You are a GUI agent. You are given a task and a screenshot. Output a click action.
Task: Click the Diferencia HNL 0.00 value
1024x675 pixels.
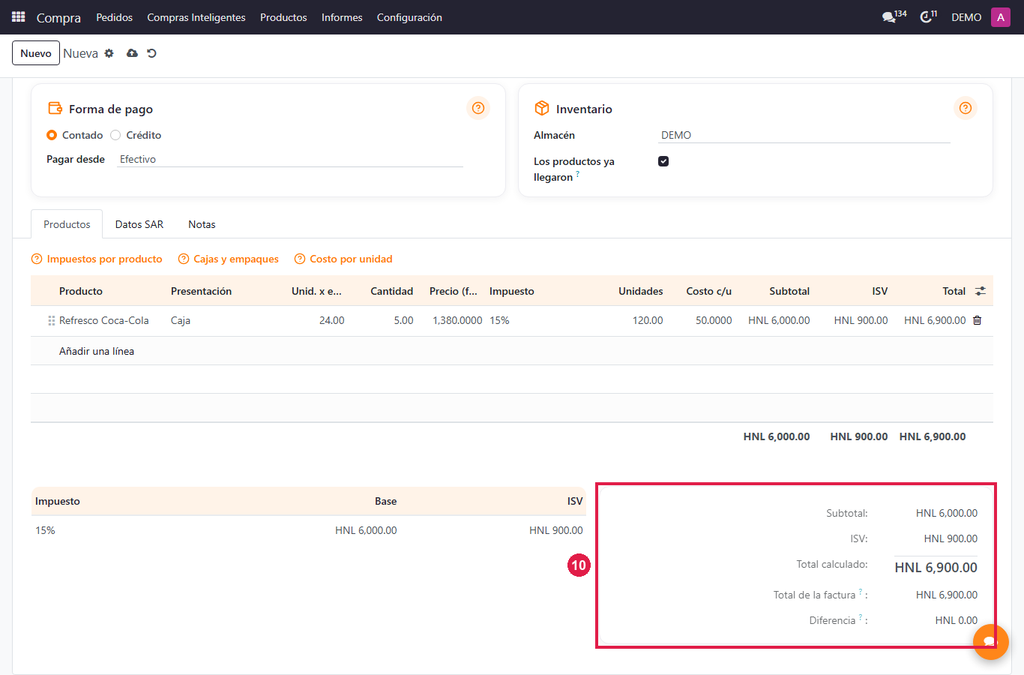click(956, 620)
